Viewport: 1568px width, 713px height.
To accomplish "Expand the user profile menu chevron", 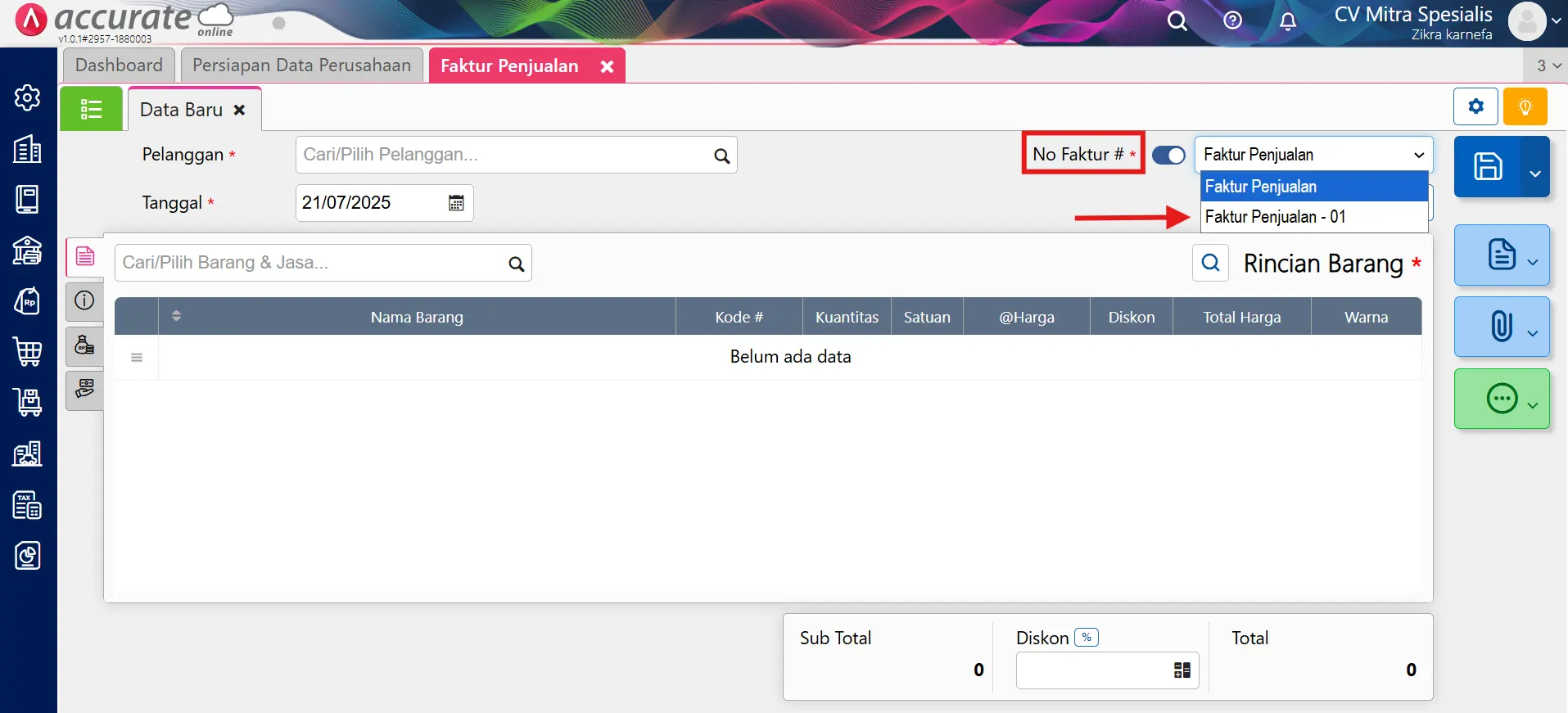I will point(1557,21).
